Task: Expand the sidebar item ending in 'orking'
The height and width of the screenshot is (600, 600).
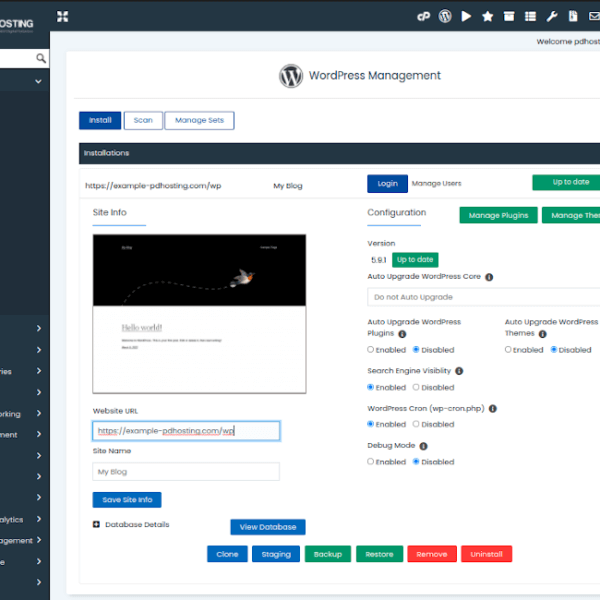Action: point(39,413)
